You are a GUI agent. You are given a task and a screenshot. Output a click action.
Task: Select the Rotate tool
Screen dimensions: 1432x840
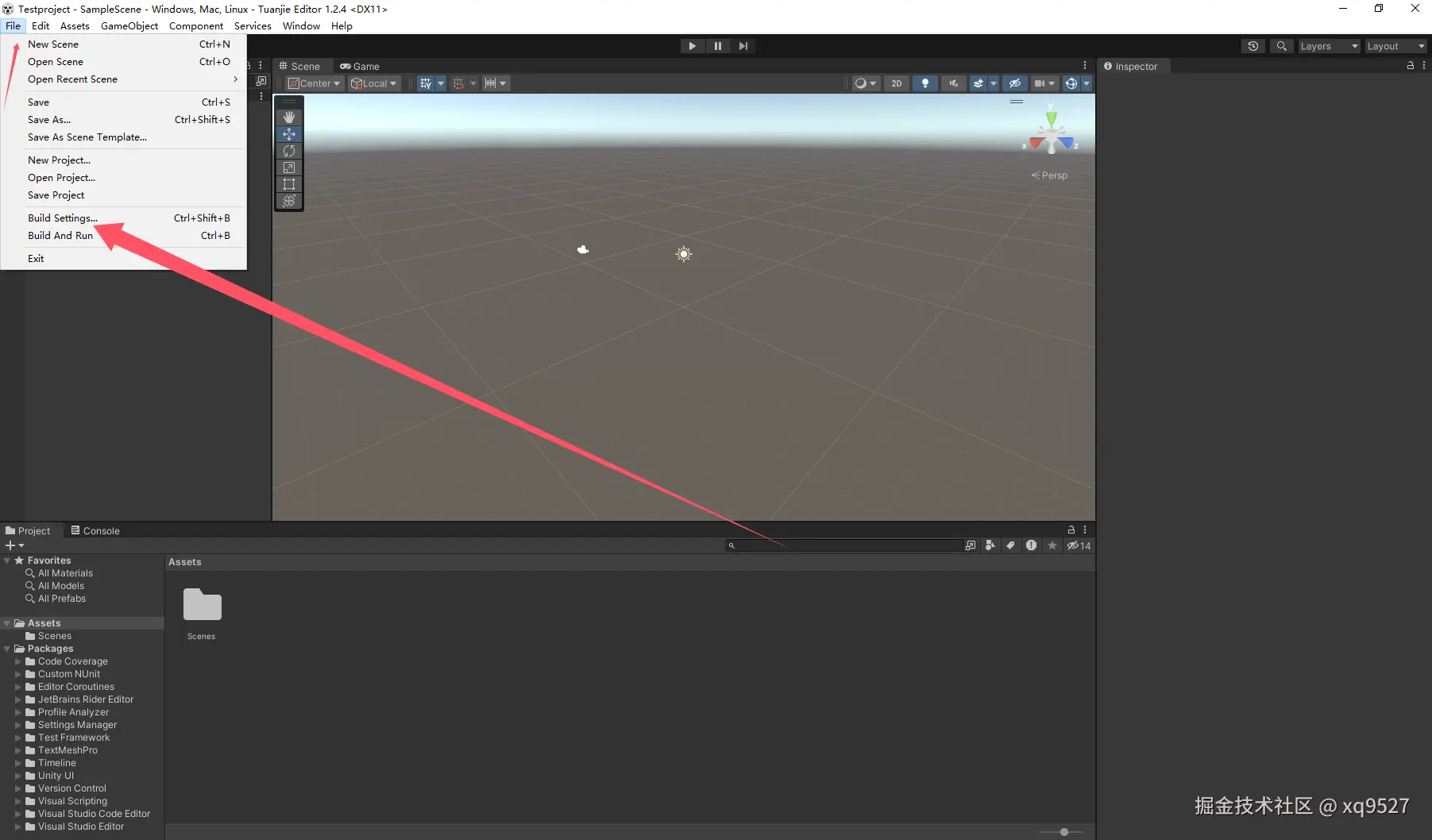click(289, 151)
